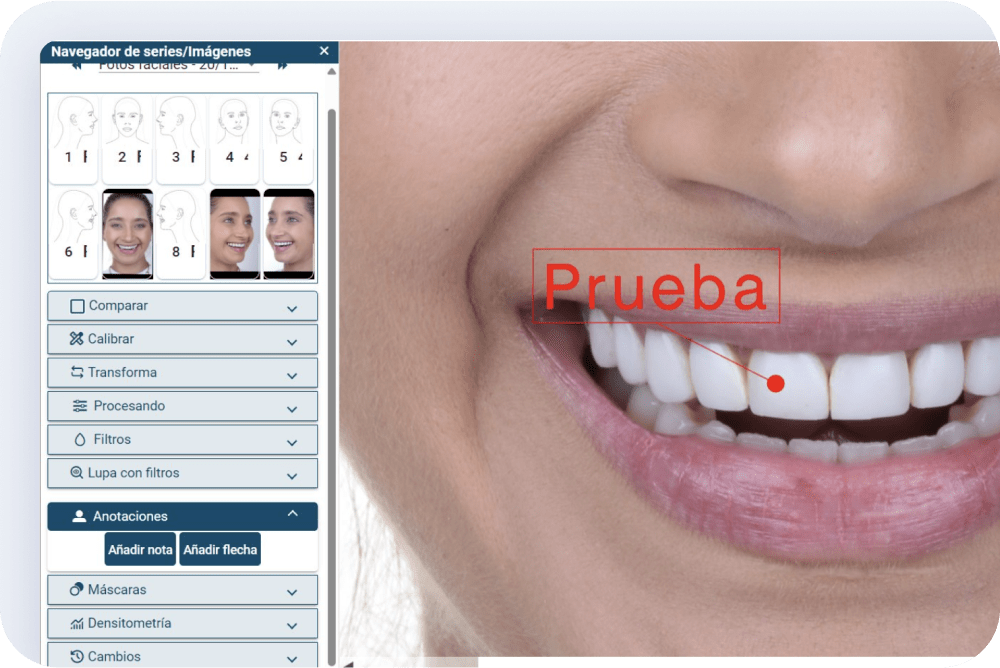
Task: Expand the Transforma section chevron
Action: coord(292,375)
